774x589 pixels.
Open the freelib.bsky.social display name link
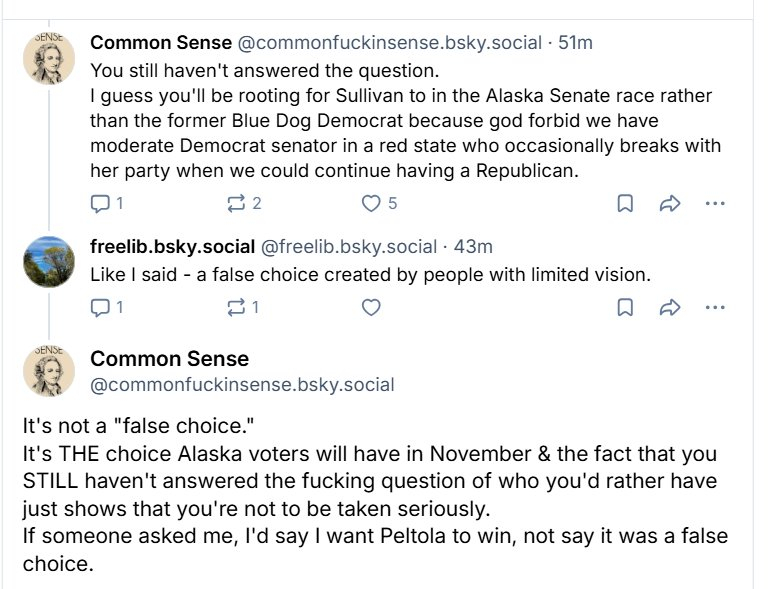[173, 247]
